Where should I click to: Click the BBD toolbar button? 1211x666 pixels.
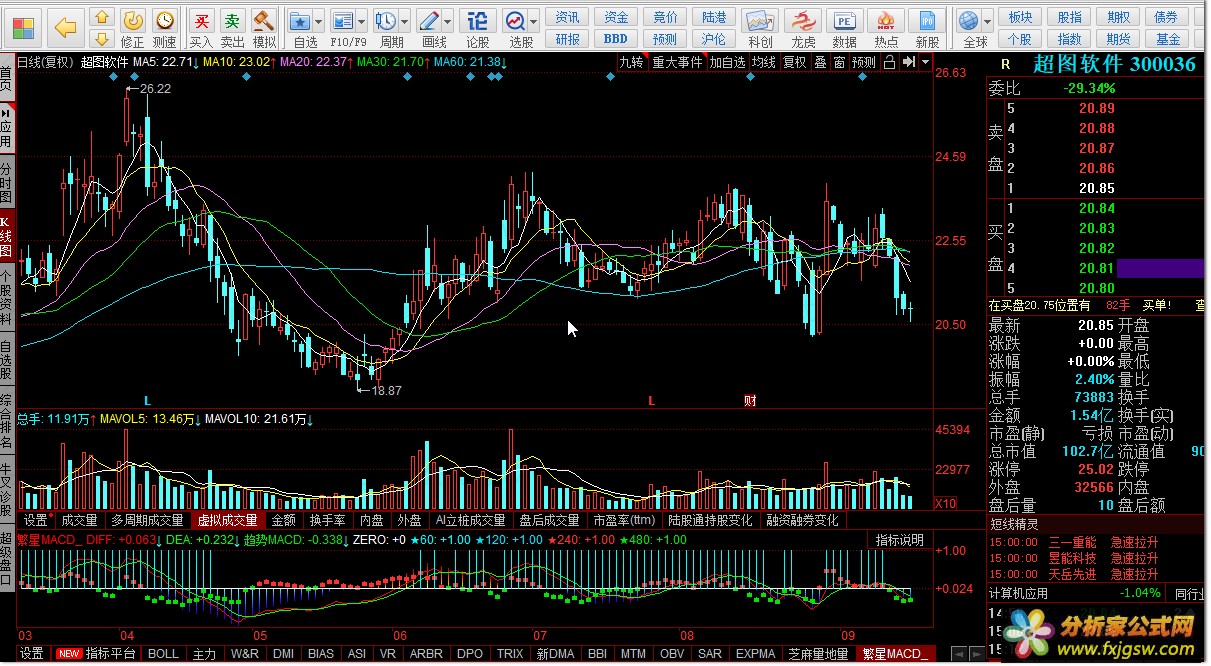click(616, 39)
